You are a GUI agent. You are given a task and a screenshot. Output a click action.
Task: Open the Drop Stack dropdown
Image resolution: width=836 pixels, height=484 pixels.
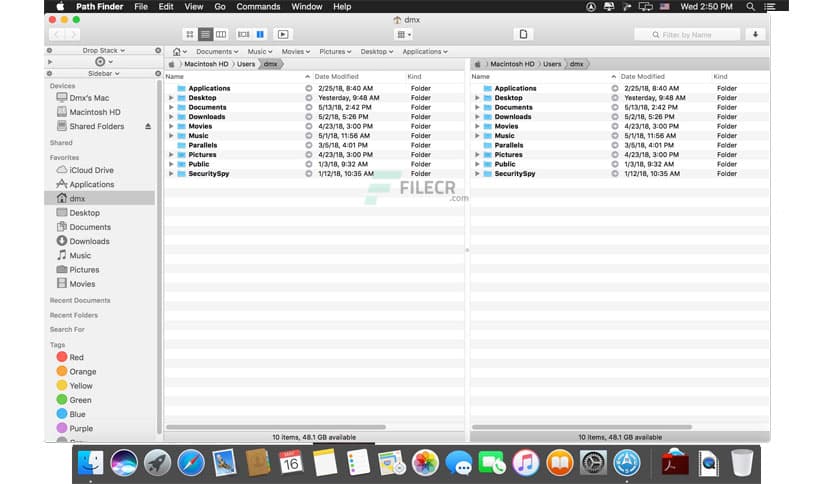coord(102,50)
